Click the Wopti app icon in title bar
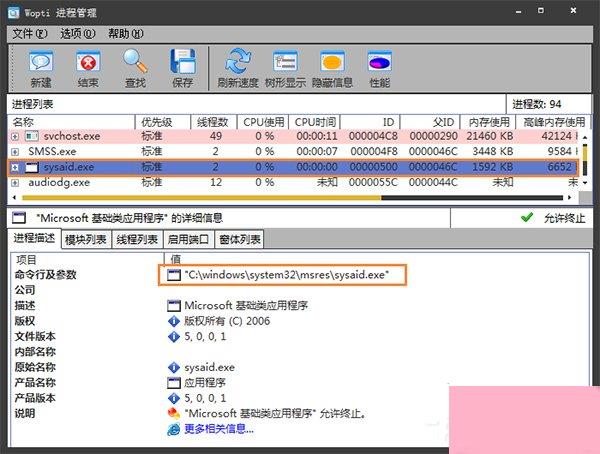600x454 pixels. (14, 13)
